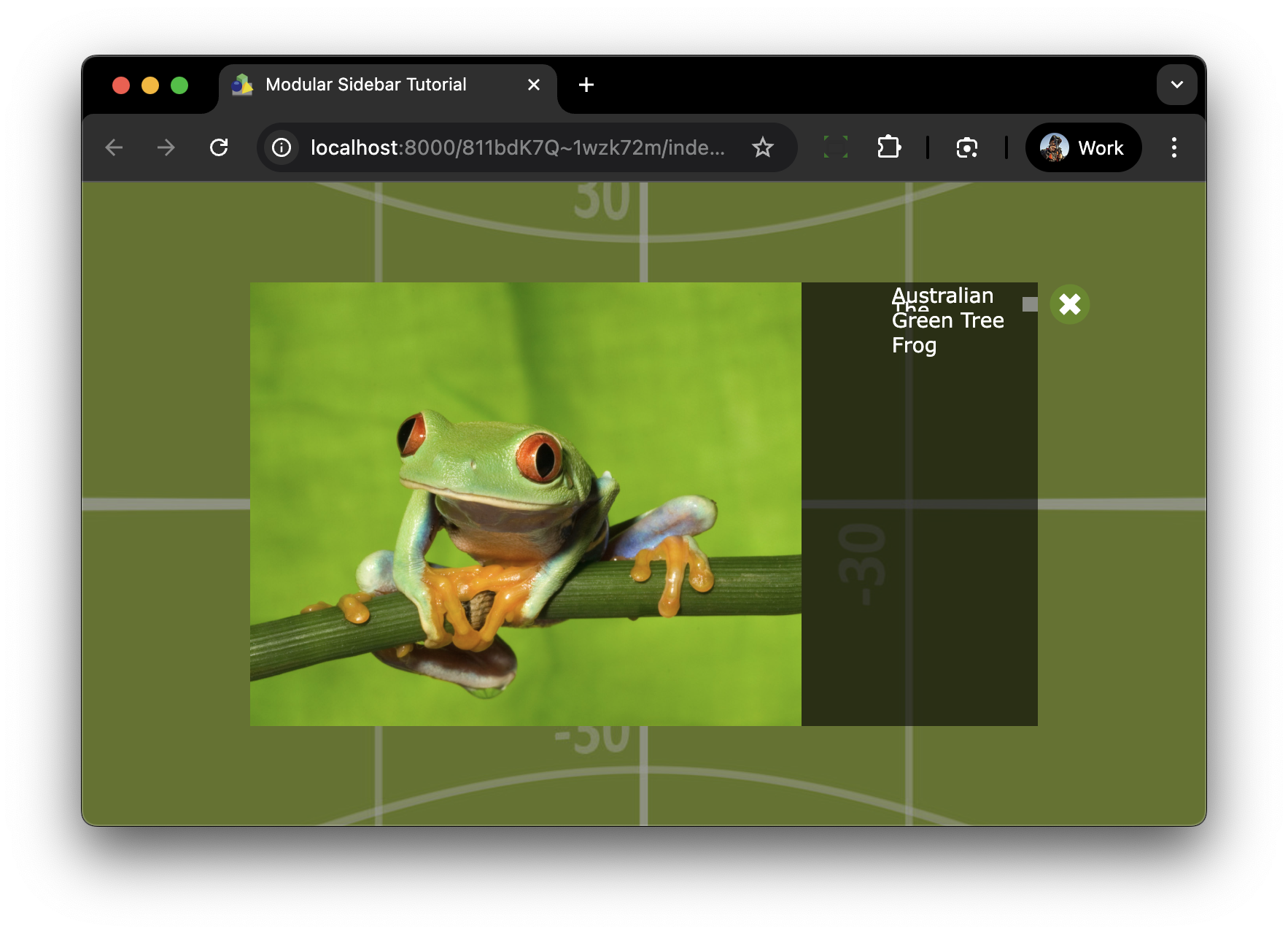
Task: Click the tree frog photo
Action: coord(525,503)
